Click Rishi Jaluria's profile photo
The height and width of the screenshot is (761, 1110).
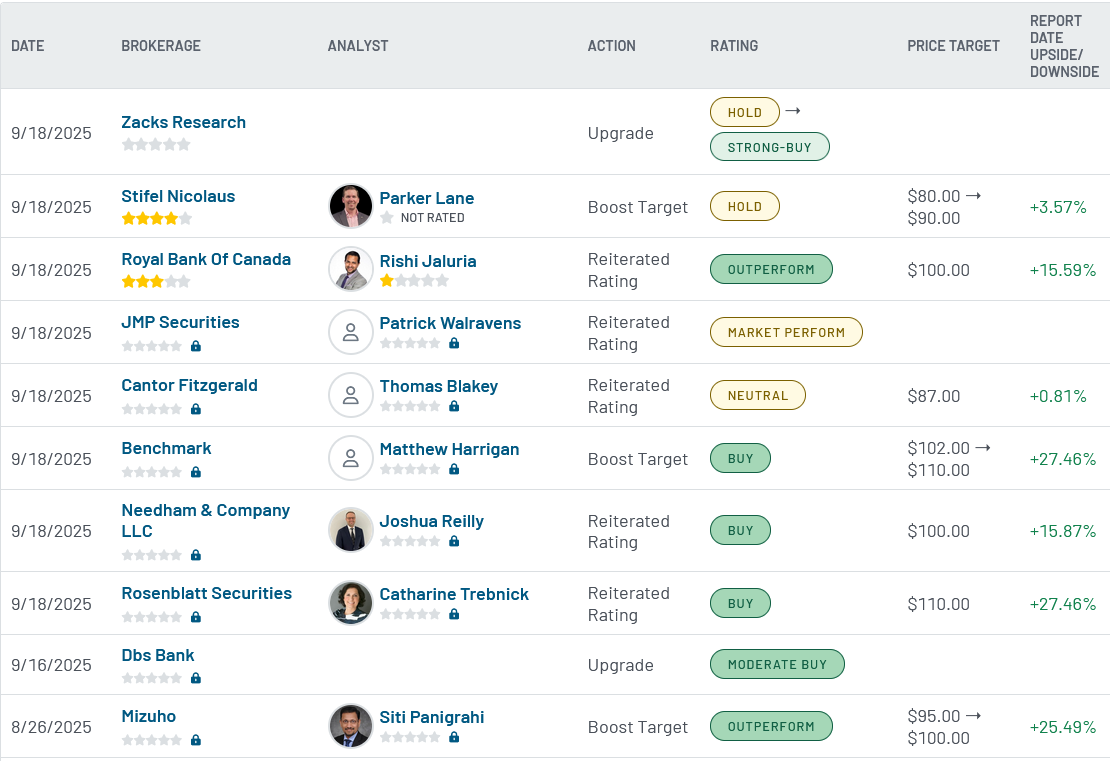pos(350,269)
